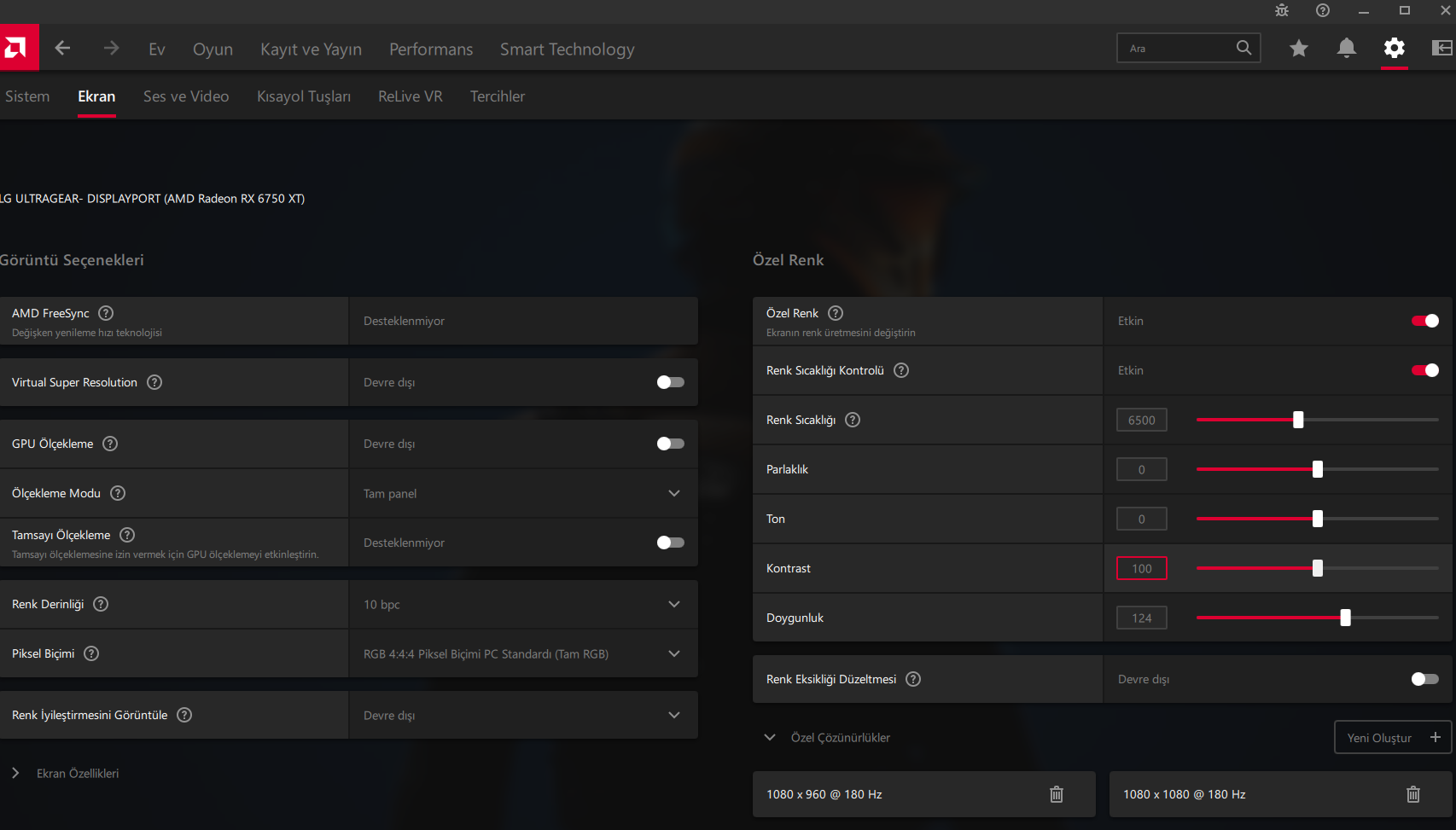Open Ölçekleme Modu dropdown
Viewport: 1456px width, 830px height.
click(523, 493)
